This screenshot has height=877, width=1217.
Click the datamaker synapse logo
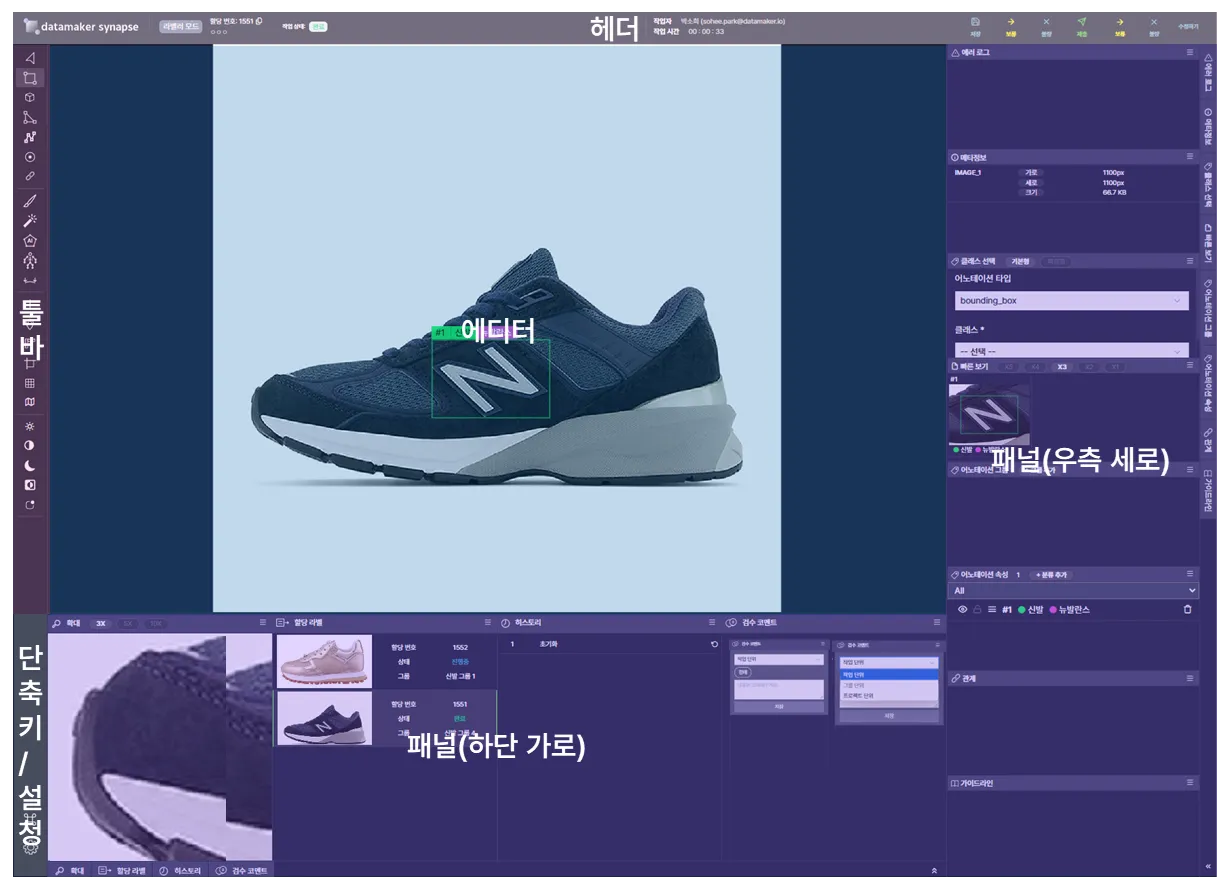pos(82,27)
